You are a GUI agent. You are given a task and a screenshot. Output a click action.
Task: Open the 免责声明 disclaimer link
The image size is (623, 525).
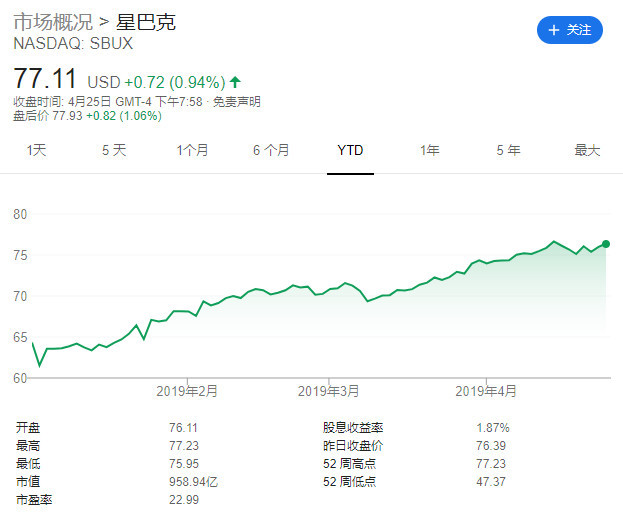tap(237, 102)
